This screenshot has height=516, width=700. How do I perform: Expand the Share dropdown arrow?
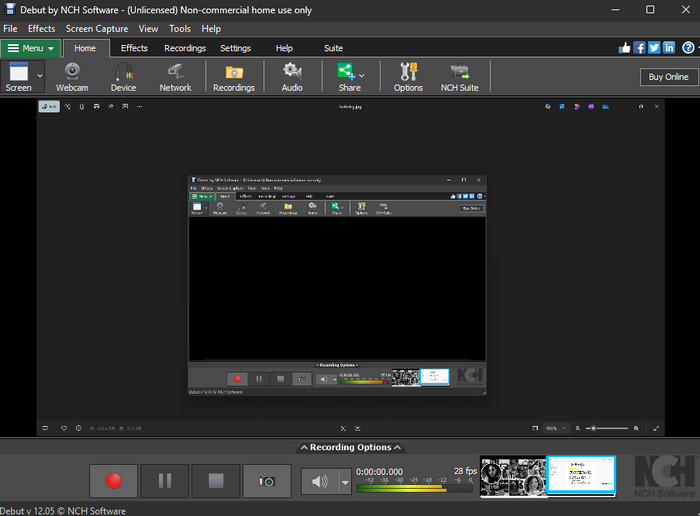pos(362,76)
